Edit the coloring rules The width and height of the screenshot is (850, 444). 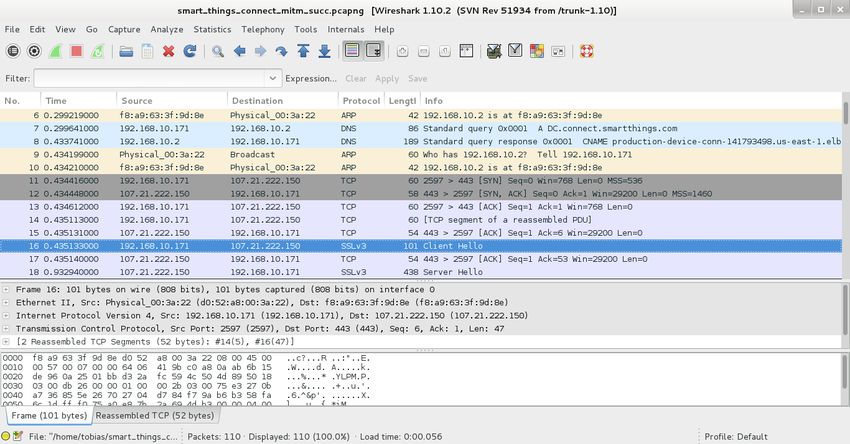(537, 51)
